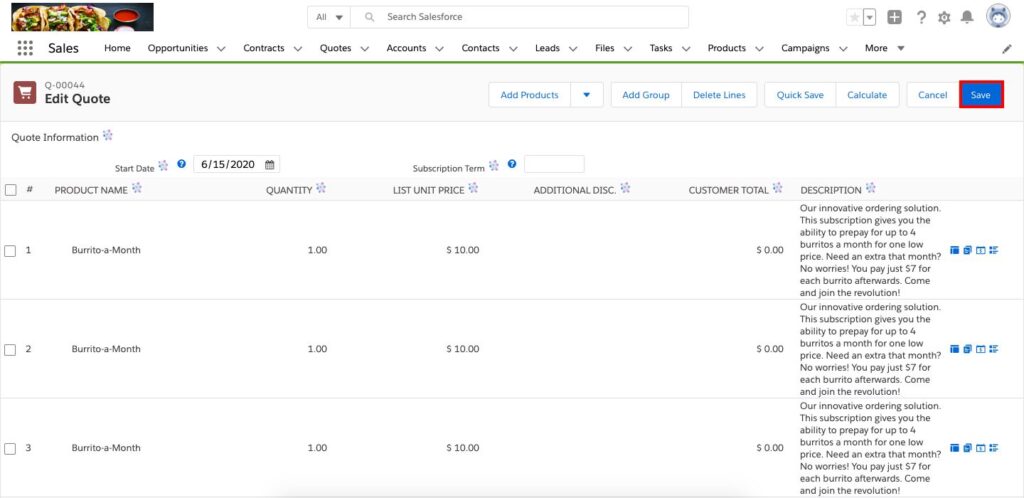1024x498 pixels.
Task: Add page to favorites with star icon
Action: [853, 17]
